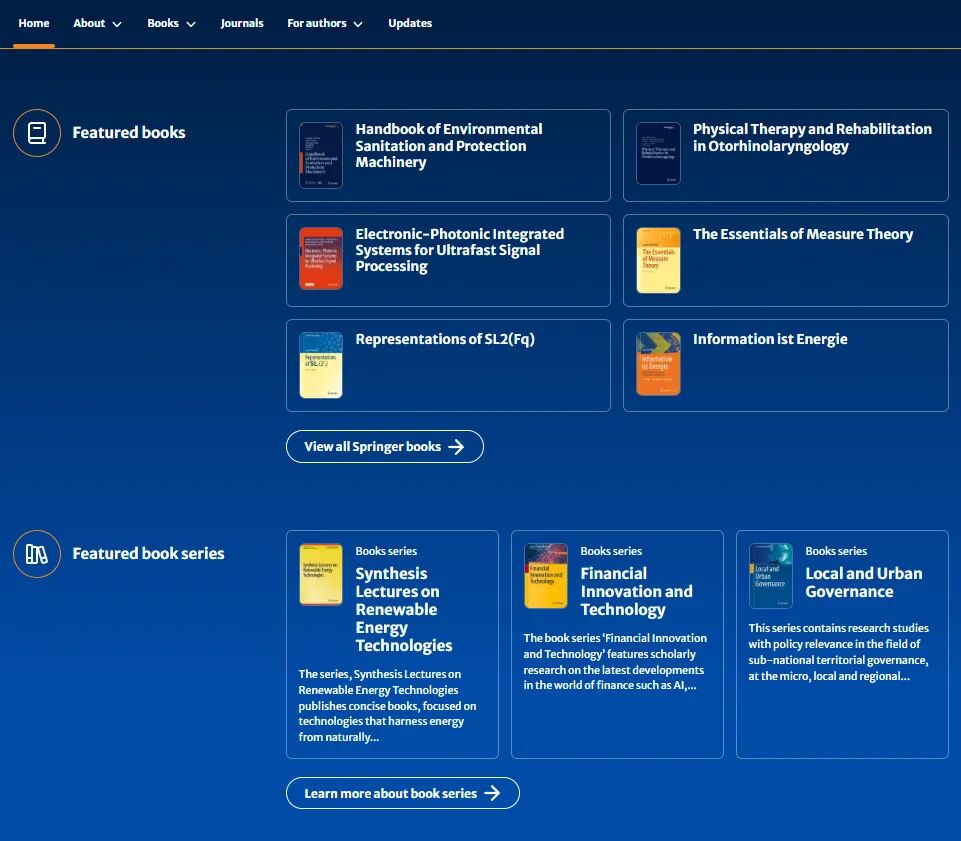The height and width of the screenshot is (841, 961).
Task: Click the Featured book series heading text
Action: 148,554
